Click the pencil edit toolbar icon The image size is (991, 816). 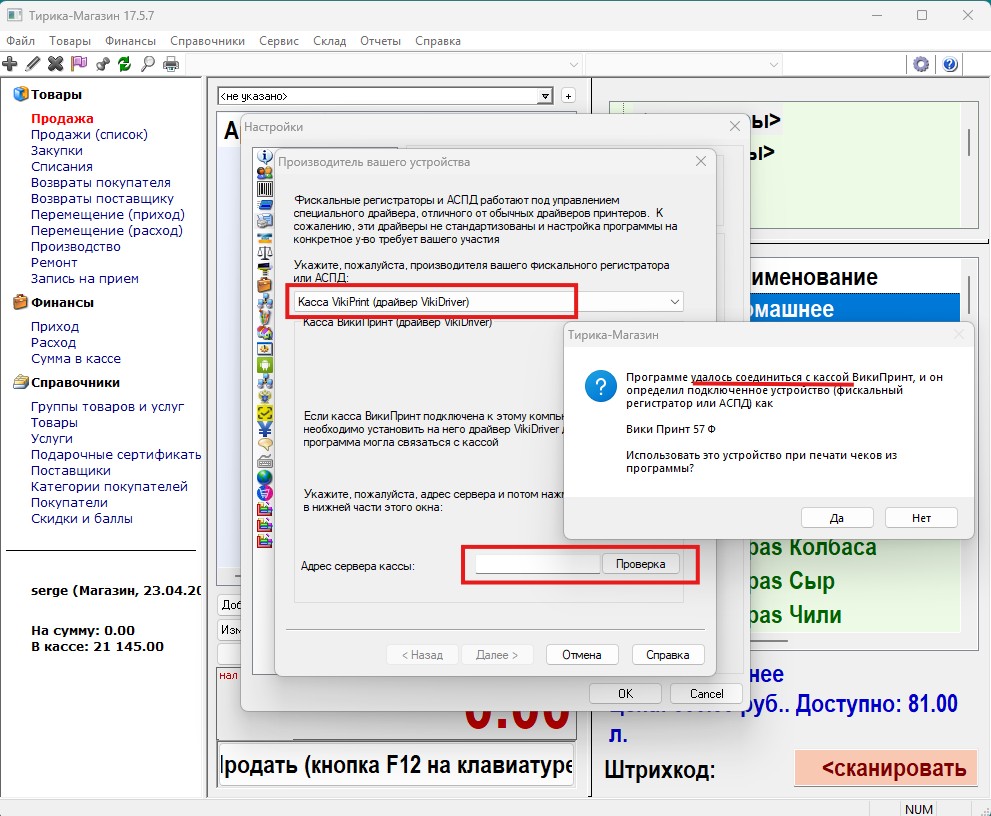pos(33,64)
